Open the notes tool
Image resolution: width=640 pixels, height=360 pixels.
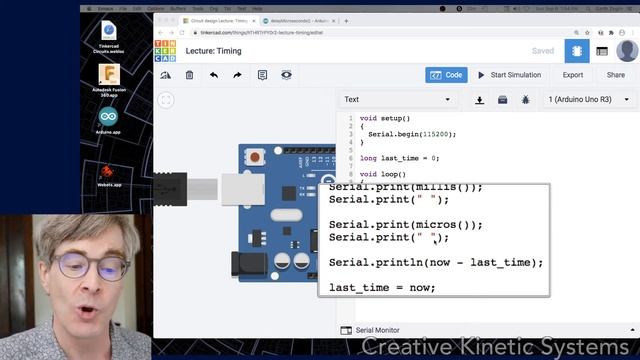pyautogui.click(x=262, y=75)
